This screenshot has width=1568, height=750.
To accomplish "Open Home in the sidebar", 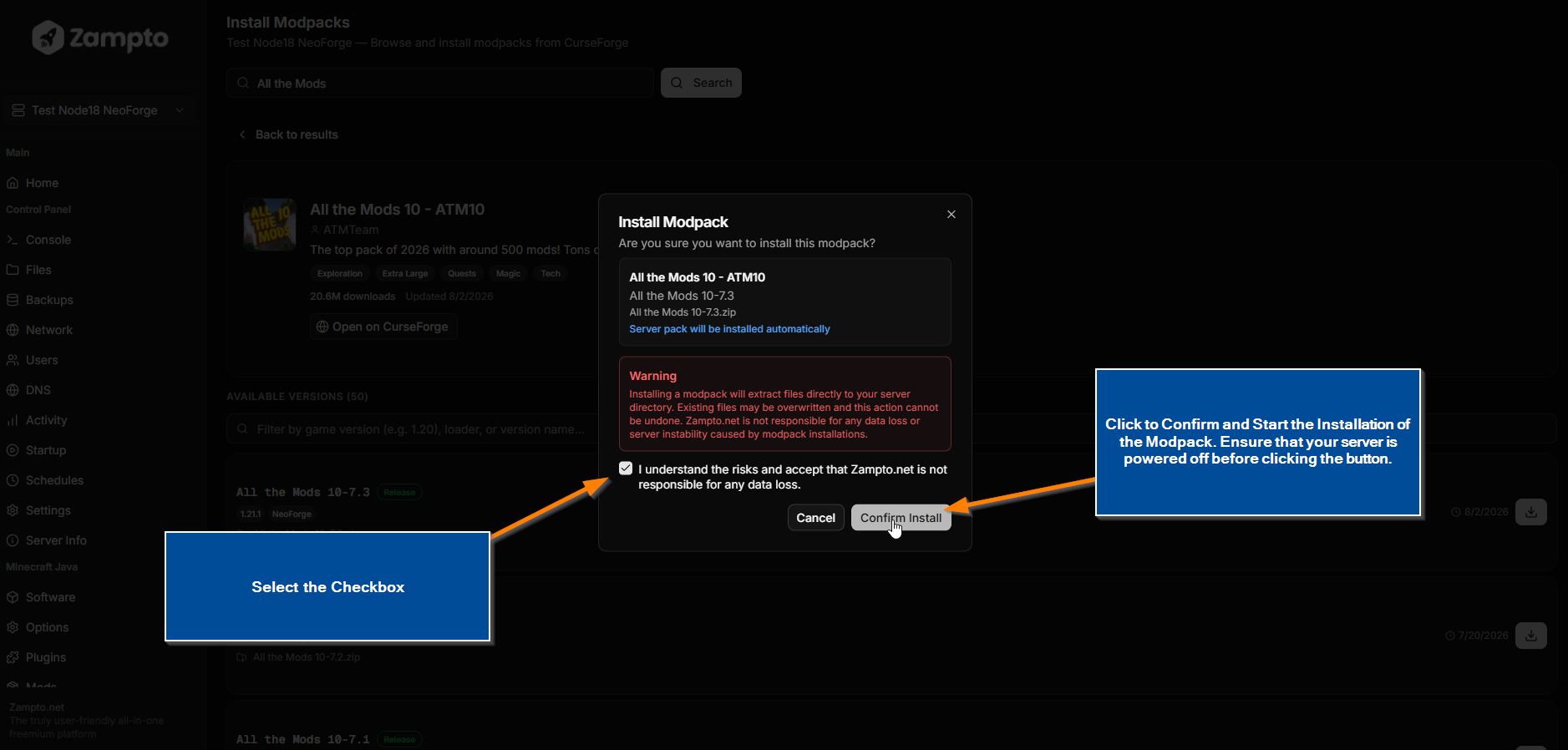I will 42,183.
